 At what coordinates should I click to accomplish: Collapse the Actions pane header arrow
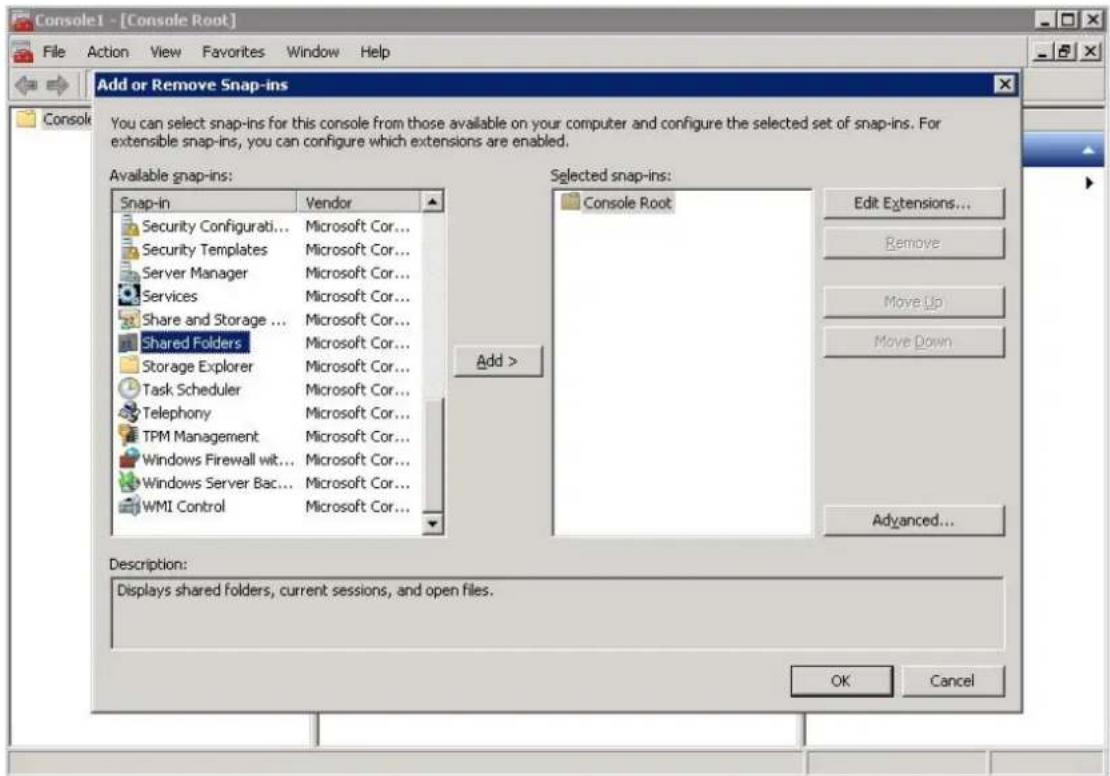pyautogui.click(x=1089, y=150)
